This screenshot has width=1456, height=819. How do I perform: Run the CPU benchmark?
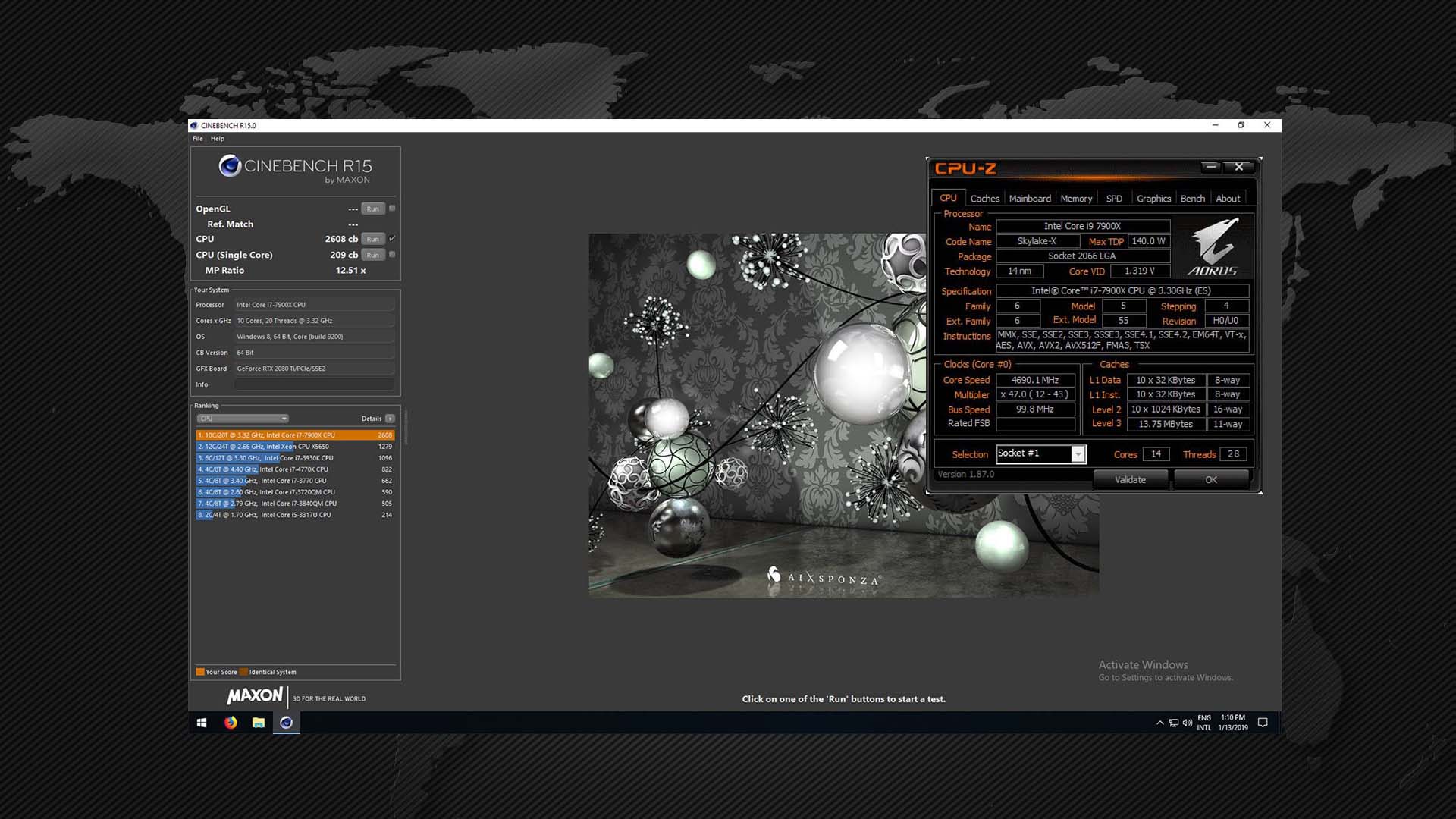(x=372, y=239)
